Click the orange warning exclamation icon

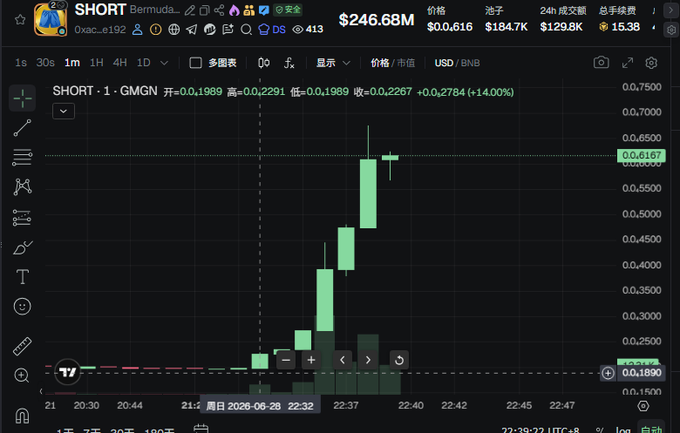pos(155,30)
